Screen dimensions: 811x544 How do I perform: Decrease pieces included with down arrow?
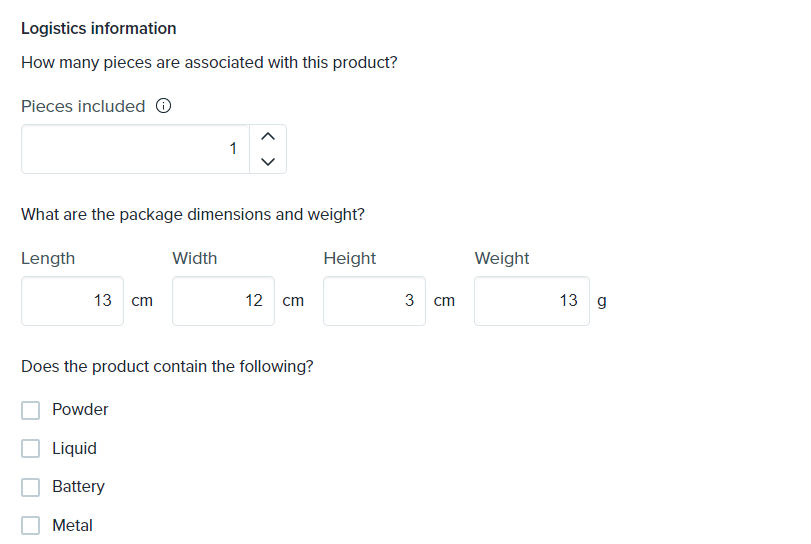pos(267,161)
